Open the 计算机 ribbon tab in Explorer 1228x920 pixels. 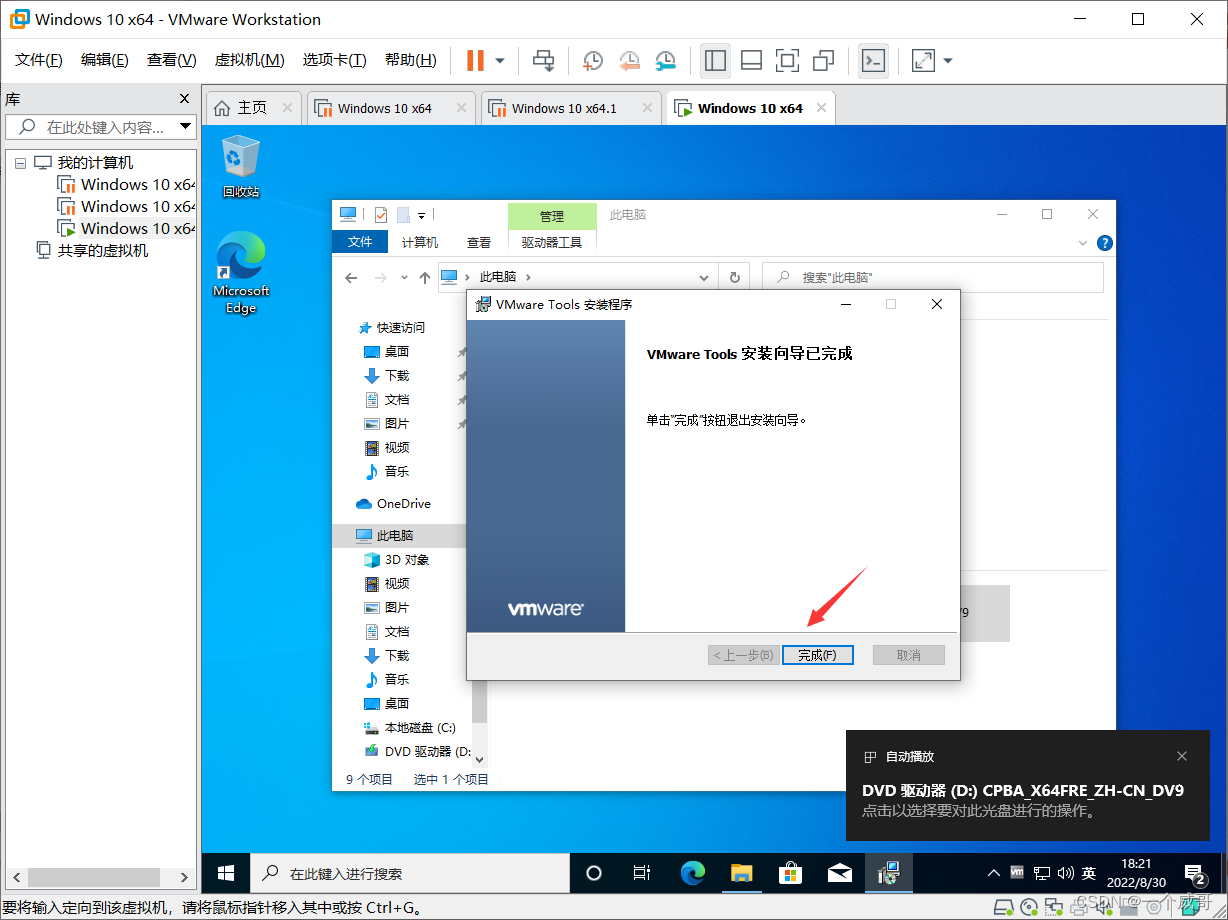419,242
